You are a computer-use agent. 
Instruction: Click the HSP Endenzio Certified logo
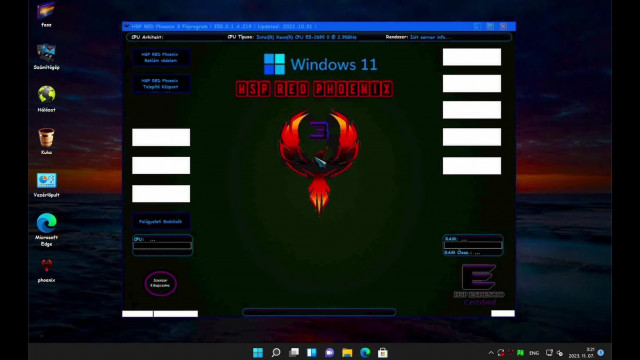pos(479,284)
